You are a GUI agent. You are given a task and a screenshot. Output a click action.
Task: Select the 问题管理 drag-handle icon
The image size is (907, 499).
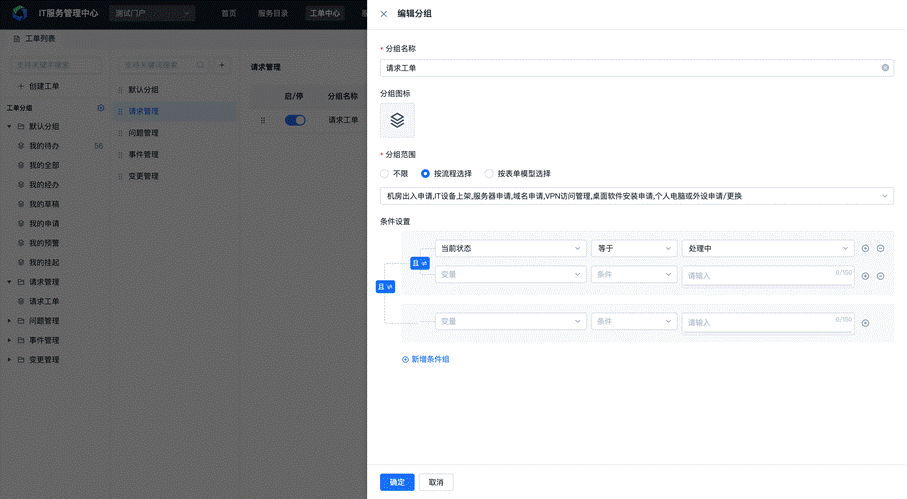(x=120, y=133)
